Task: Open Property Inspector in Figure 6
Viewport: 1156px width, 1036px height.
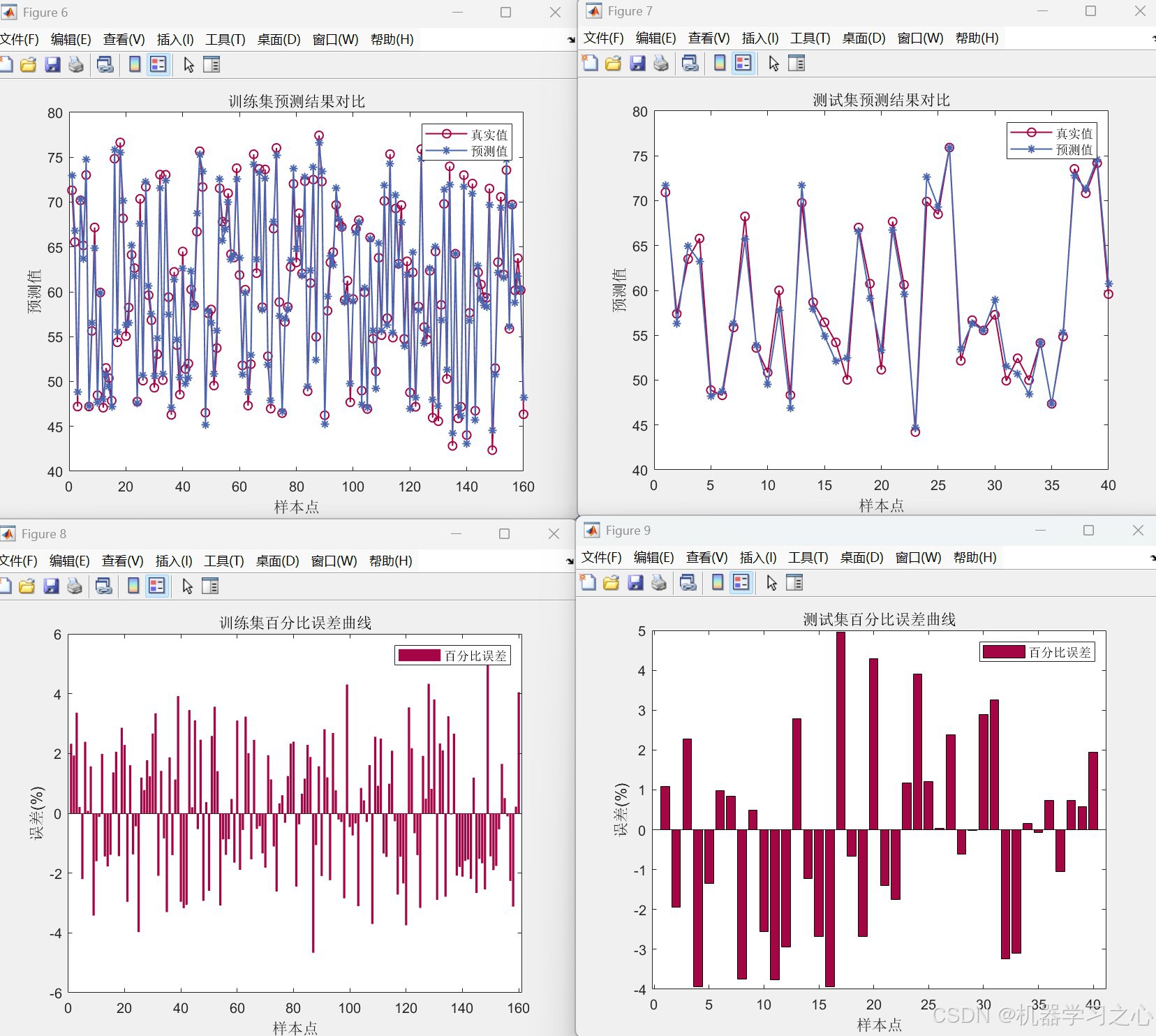Action: (x=212, y=65)
